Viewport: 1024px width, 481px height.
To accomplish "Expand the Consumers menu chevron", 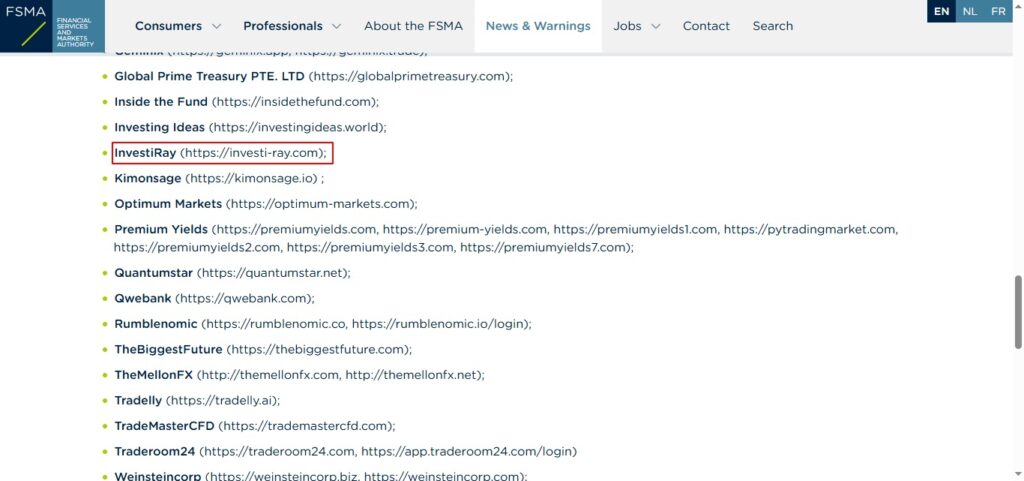I will (x=217, y=27).
